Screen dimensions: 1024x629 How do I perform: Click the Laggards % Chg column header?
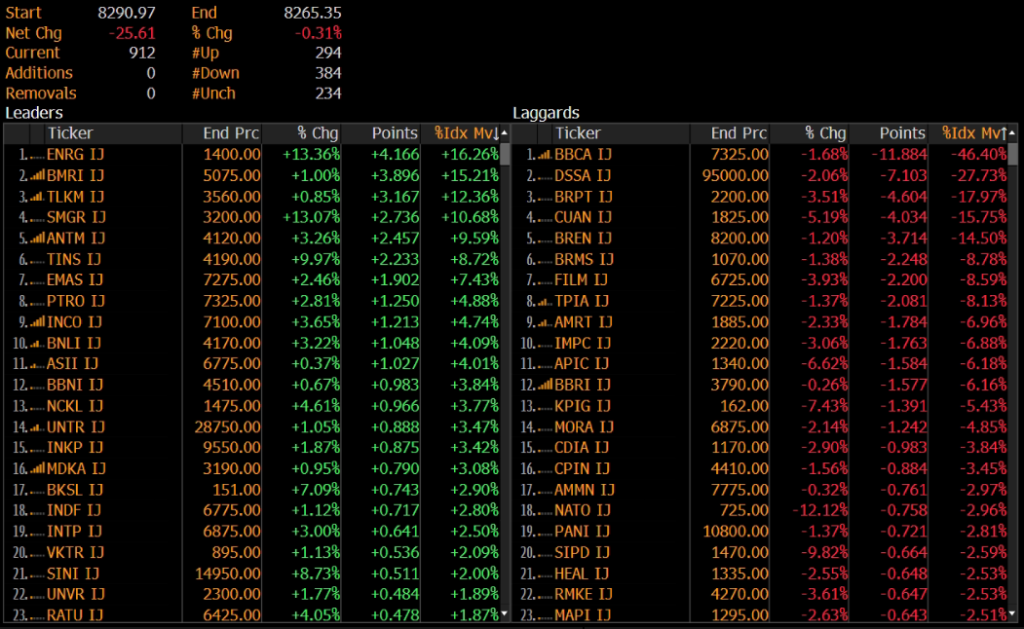click(825, 133)
